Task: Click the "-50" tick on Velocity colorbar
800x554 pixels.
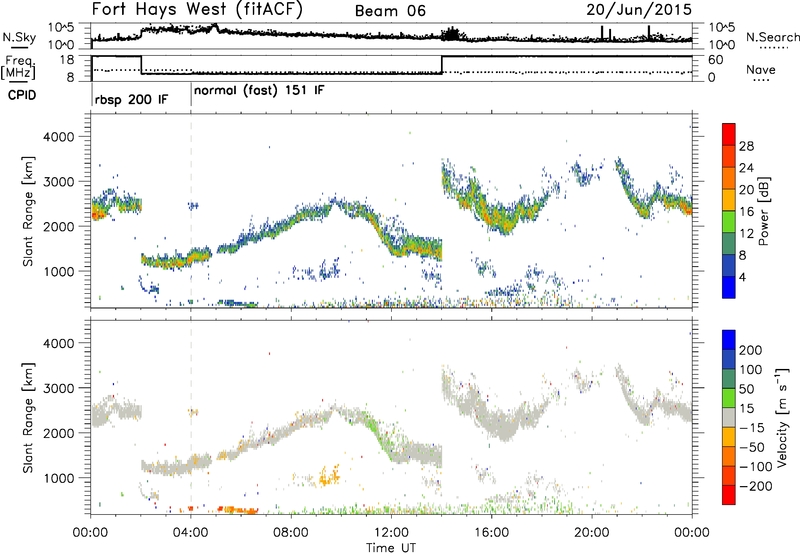Action: point(752,447)
